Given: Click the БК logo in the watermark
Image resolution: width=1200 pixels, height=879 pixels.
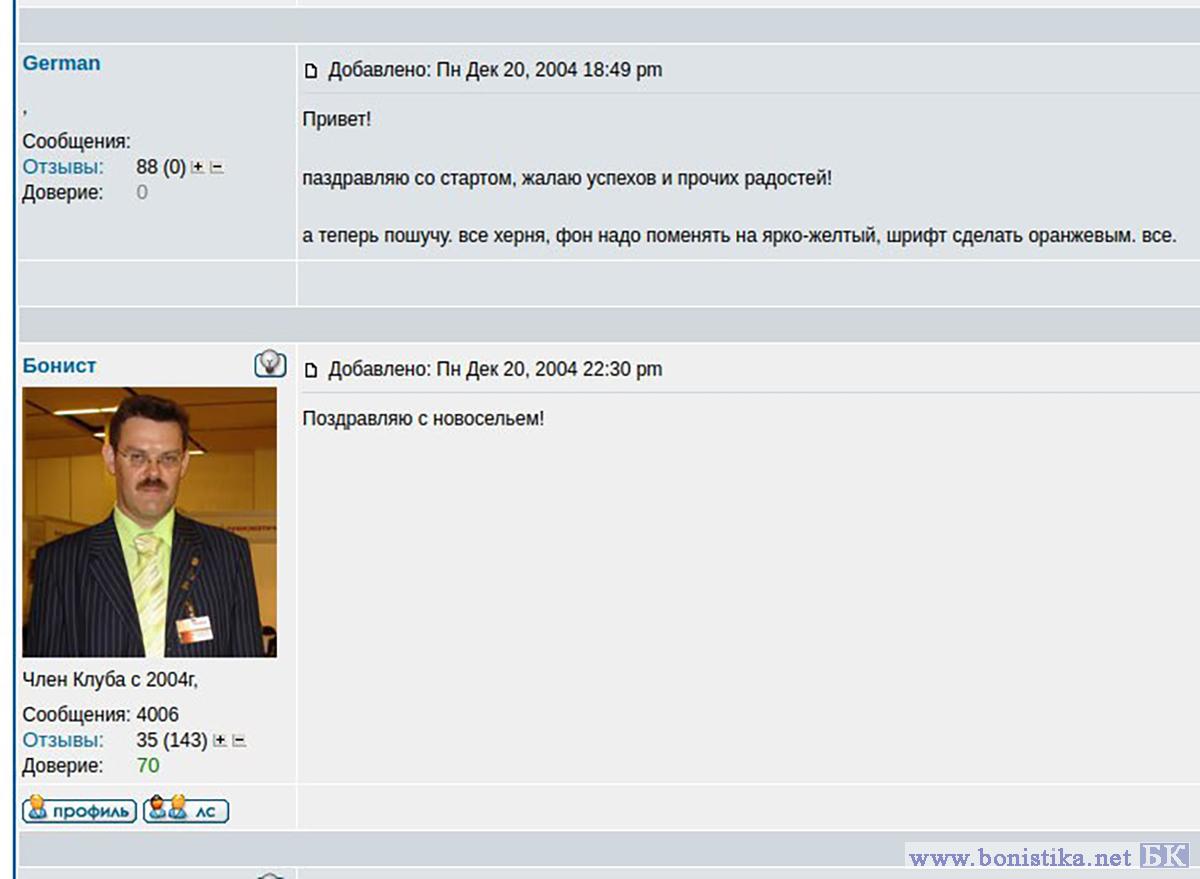Looking at the screenshot, I should click(x=1164, y=856).
